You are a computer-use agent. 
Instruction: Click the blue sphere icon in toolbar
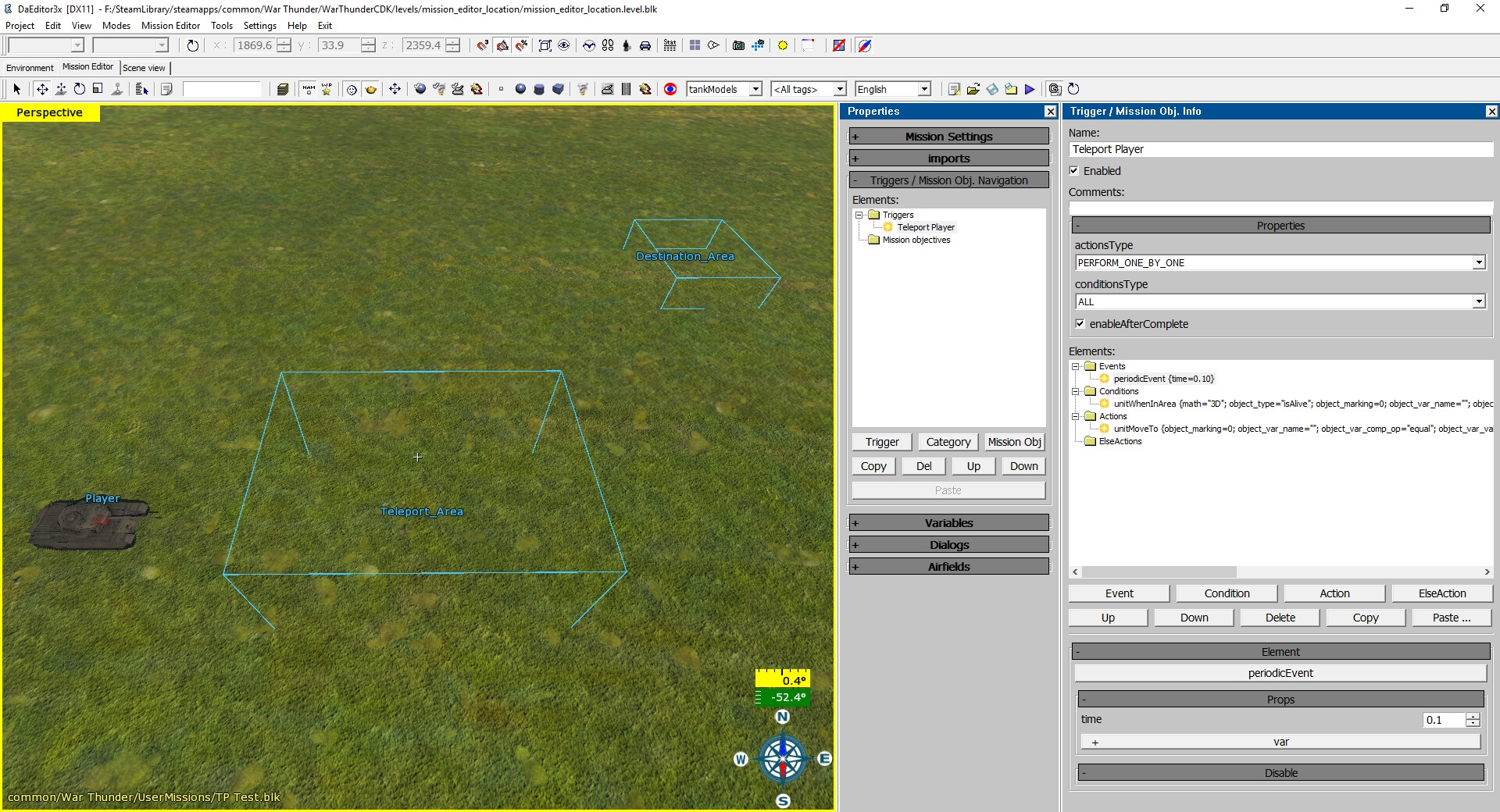tap(520, 89)
